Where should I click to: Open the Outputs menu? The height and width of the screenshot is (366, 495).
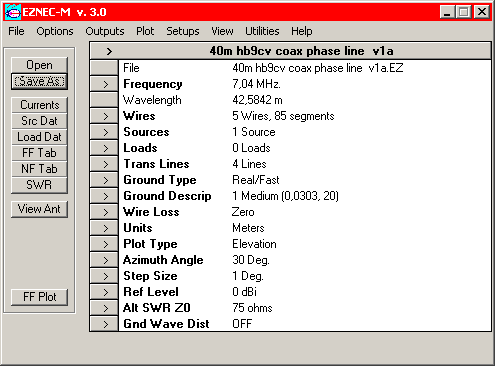point(105,31)
